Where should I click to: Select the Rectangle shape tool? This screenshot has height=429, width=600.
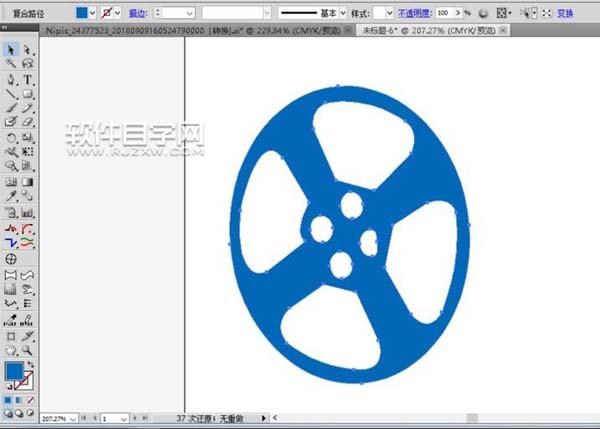pyautogui.click(x=27, y=94)
